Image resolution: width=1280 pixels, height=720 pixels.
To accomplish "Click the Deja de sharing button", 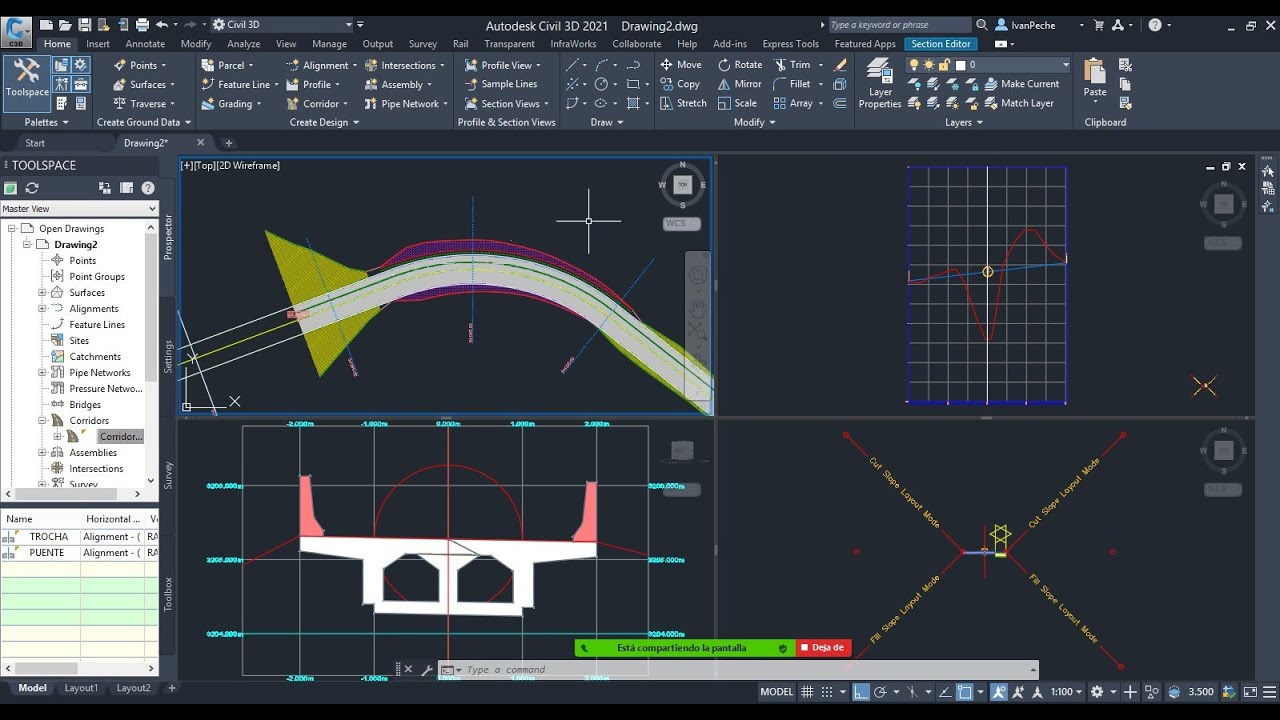I will point(824,648).
